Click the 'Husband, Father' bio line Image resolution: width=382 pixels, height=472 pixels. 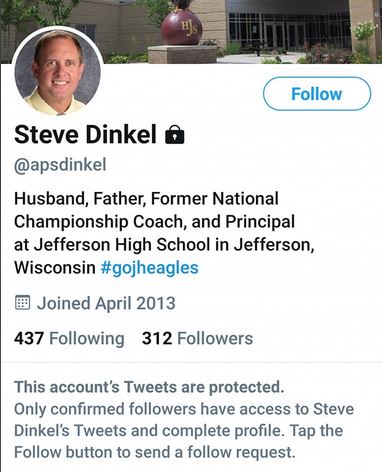146,199
